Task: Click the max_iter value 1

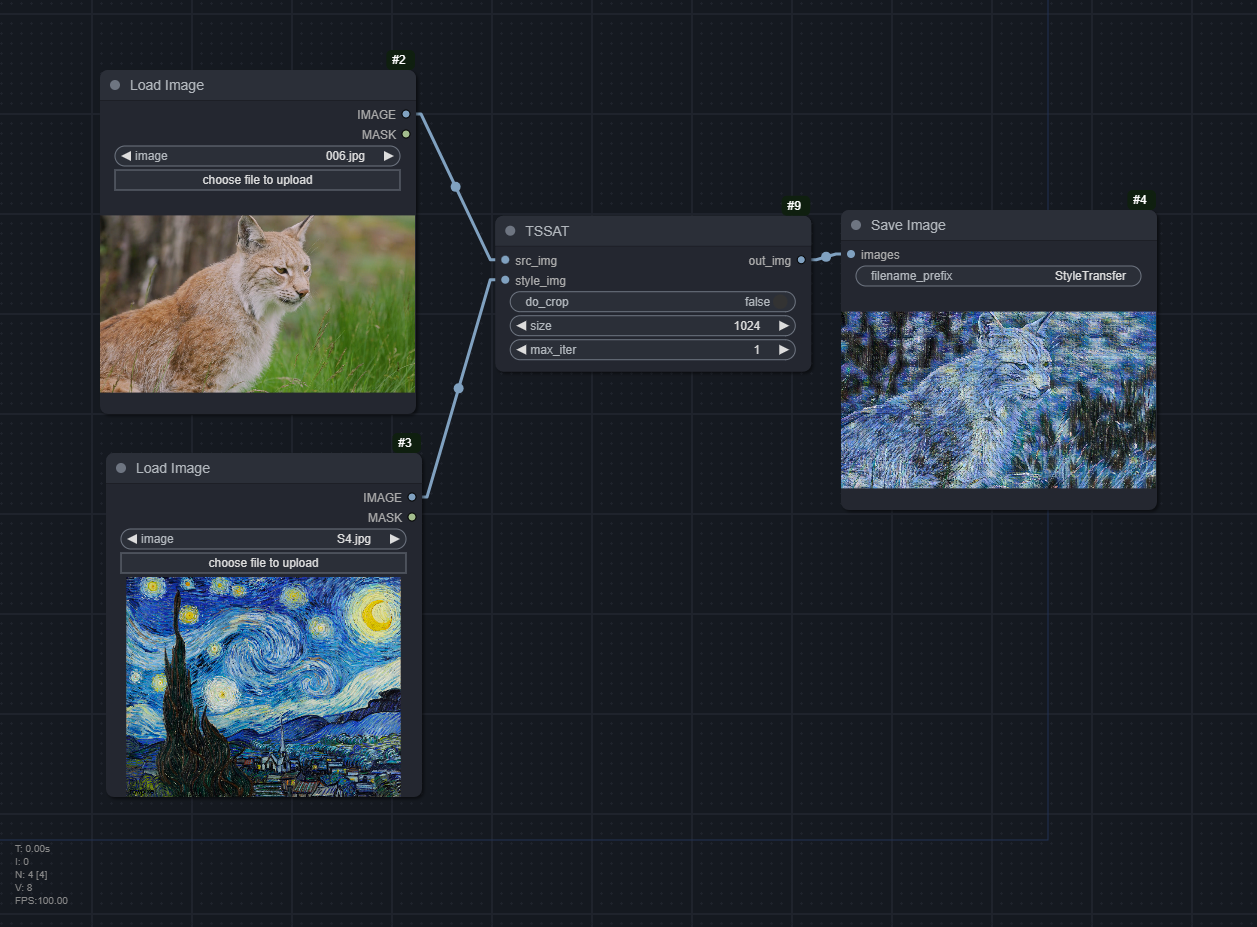Action: click(x=757, y=350)
